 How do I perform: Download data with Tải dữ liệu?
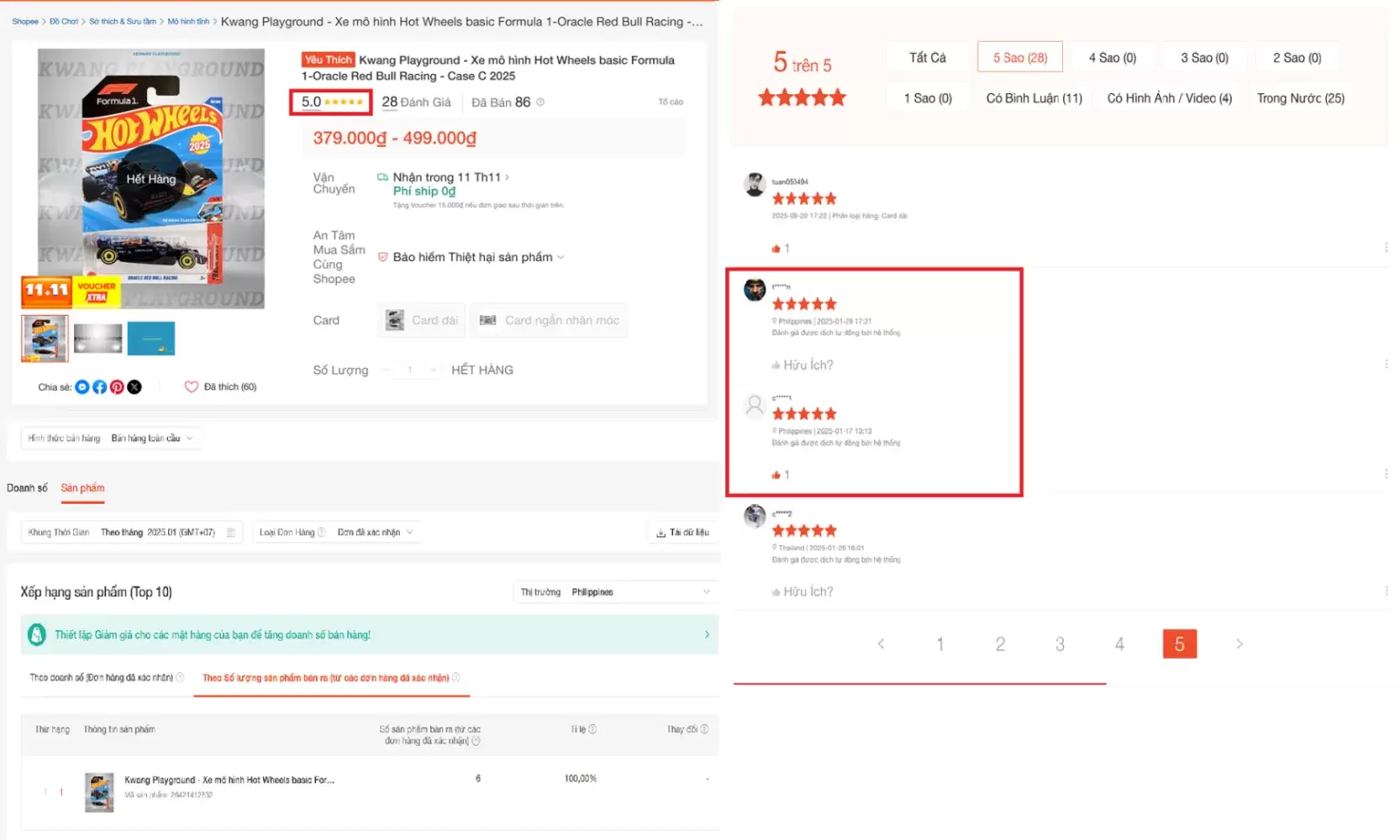point(682,533)
